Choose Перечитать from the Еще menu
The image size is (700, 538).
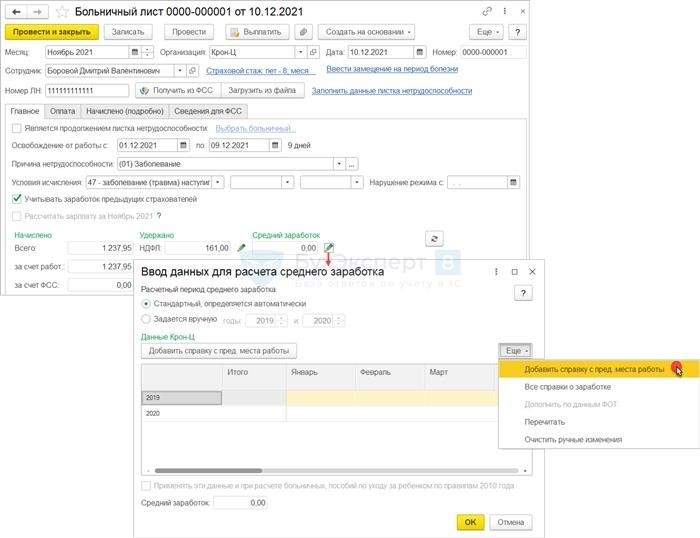(598, 422)
